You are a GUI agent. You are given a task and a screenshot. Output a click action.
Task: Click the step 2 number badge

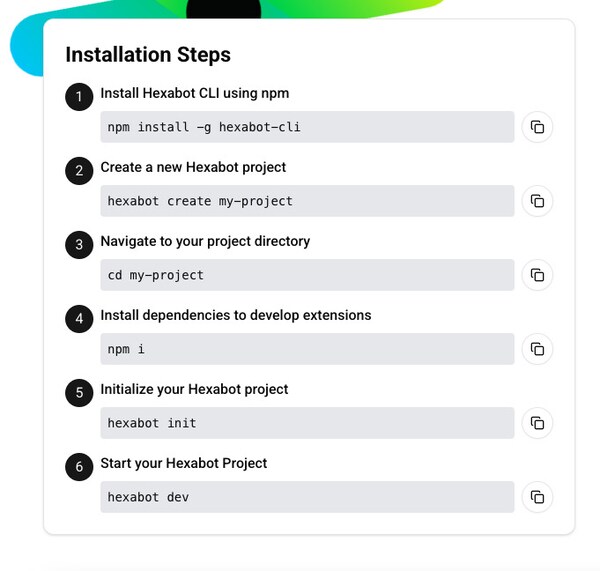pyautogui.click(x=79, y=171)
